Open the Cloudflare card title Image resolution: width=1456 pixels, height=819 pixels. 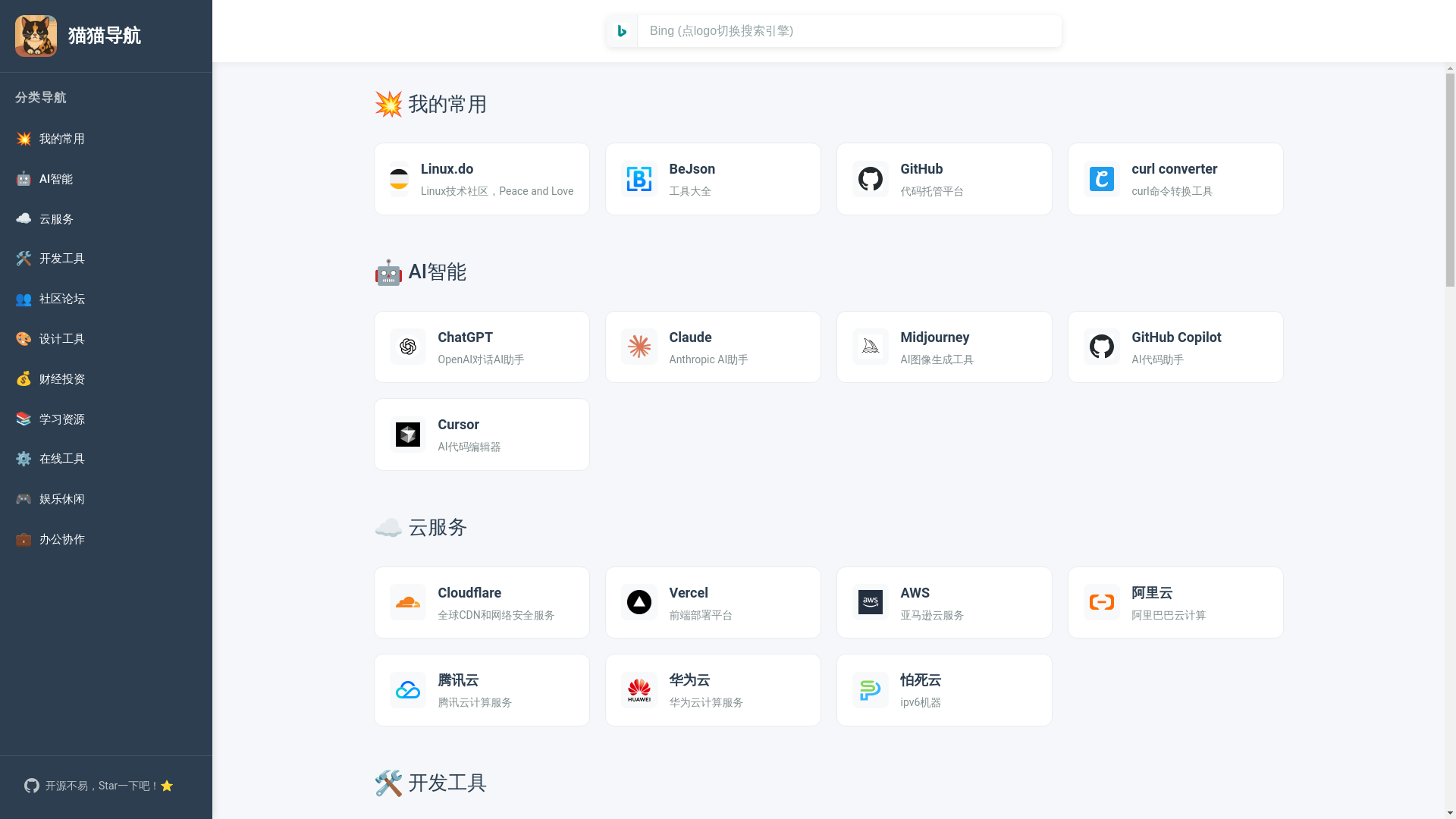(469, 593)
